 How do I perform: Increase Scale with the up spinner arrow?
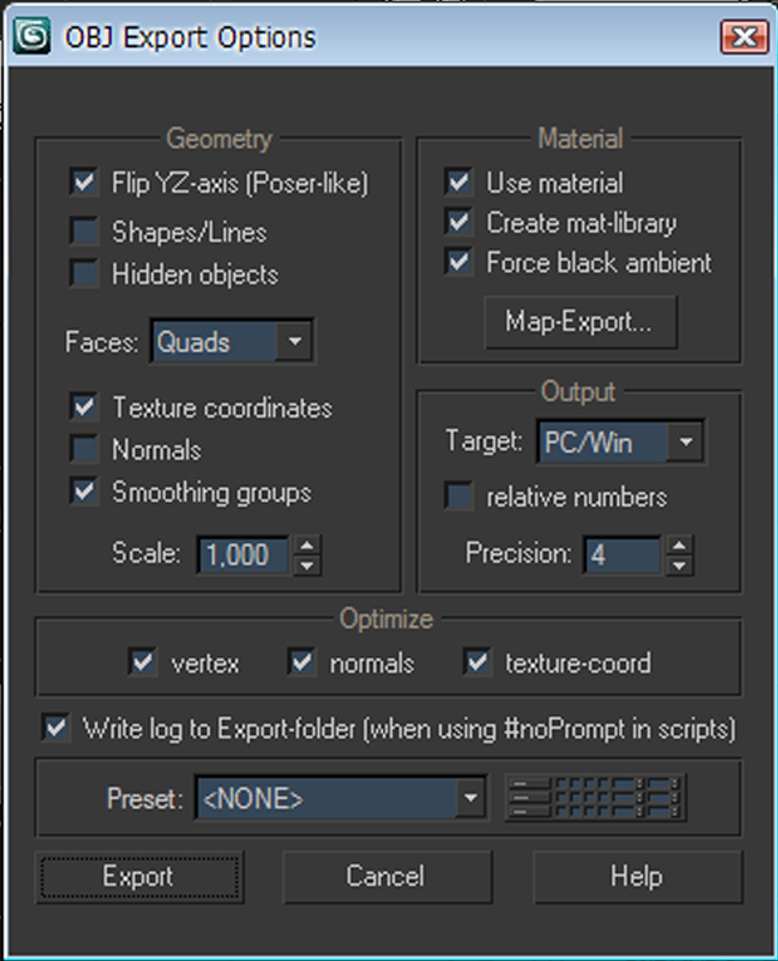point(308,544)
